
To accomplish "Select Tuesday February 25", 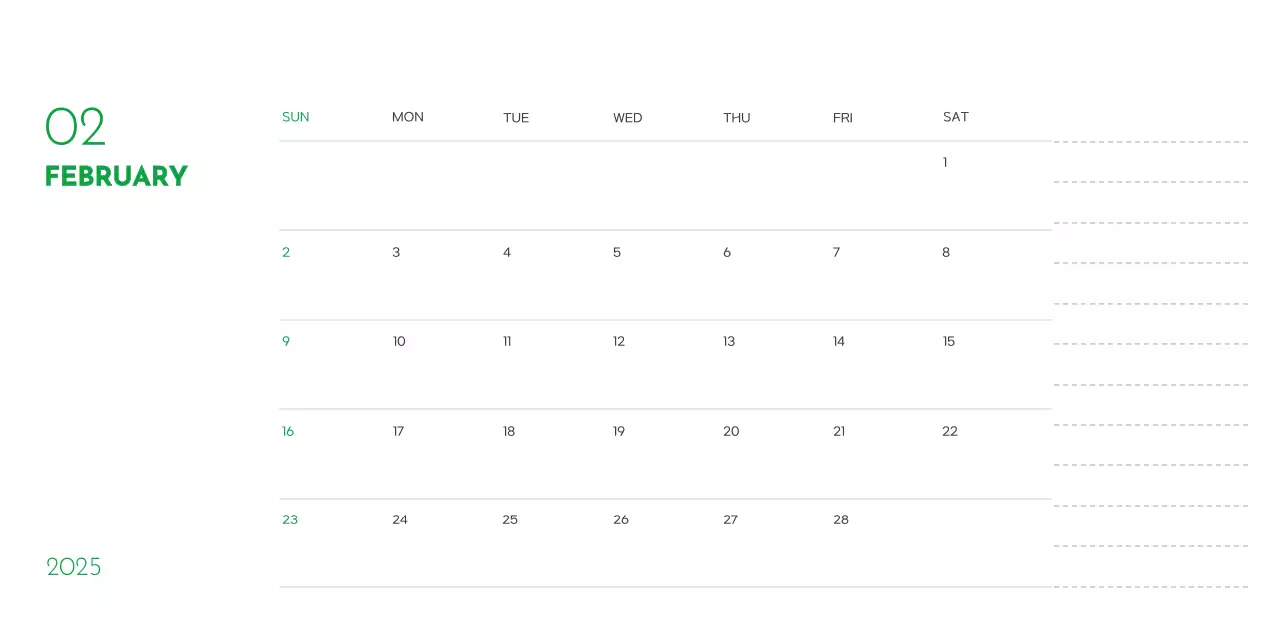I will click(510, 520).
